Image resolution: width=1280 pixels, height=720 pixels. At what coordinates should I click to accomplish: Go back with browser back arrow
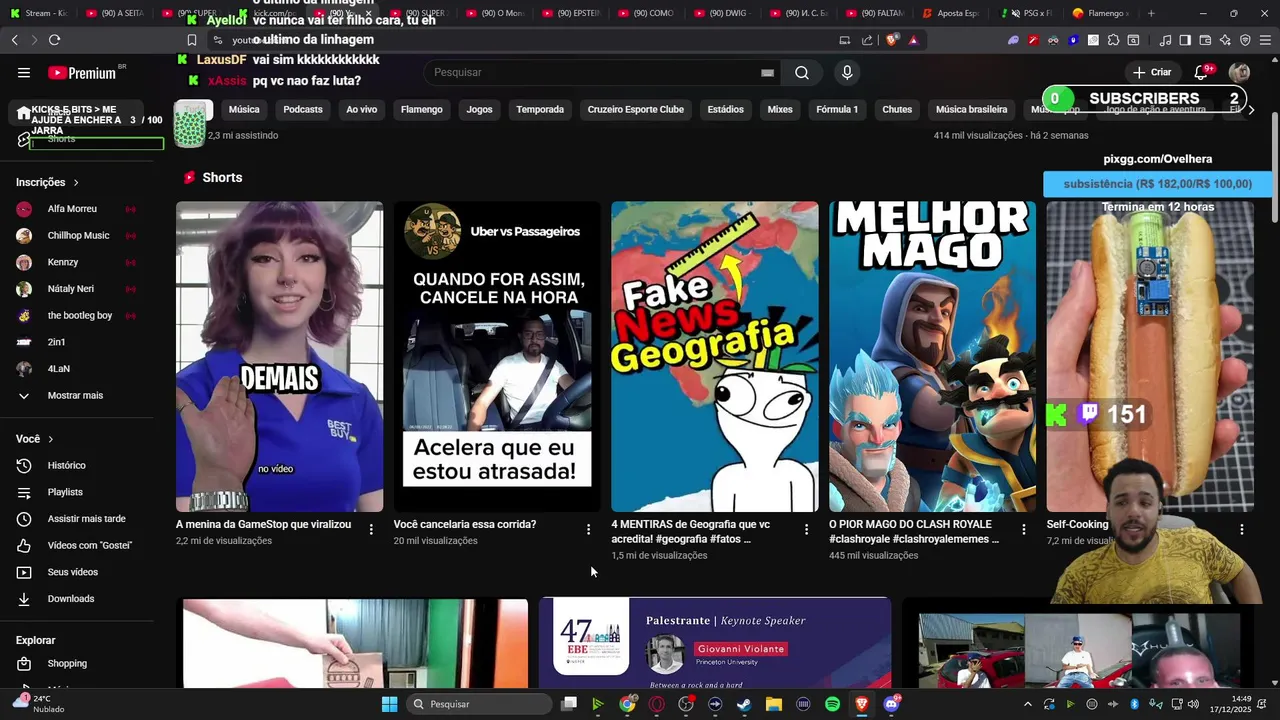pos(14,40)
